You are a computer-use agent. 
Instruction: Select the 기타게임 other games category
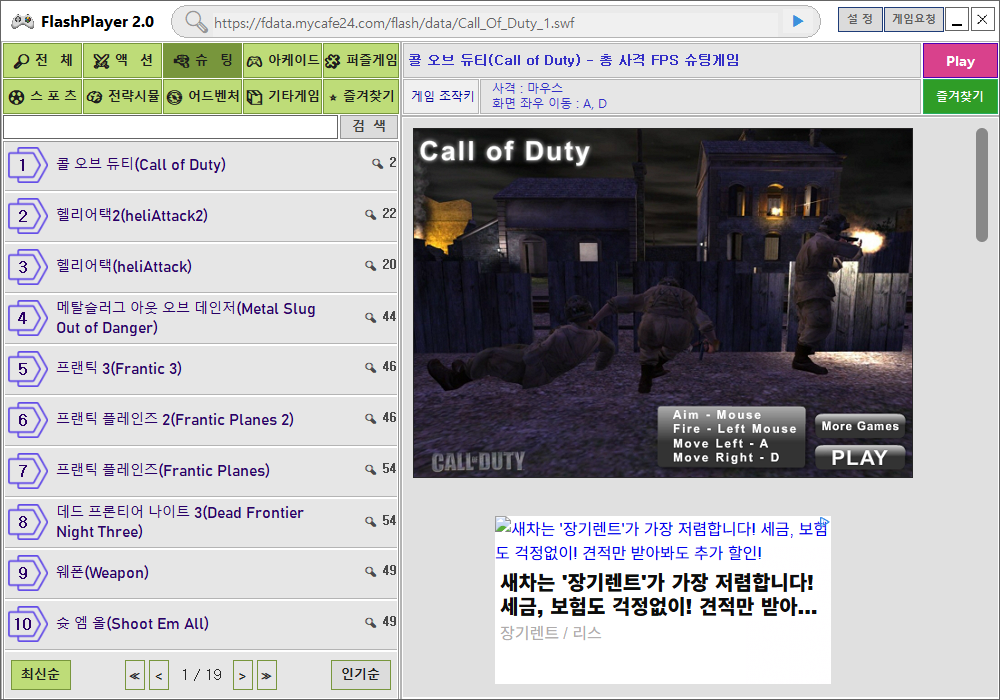(x=283, y=96)
